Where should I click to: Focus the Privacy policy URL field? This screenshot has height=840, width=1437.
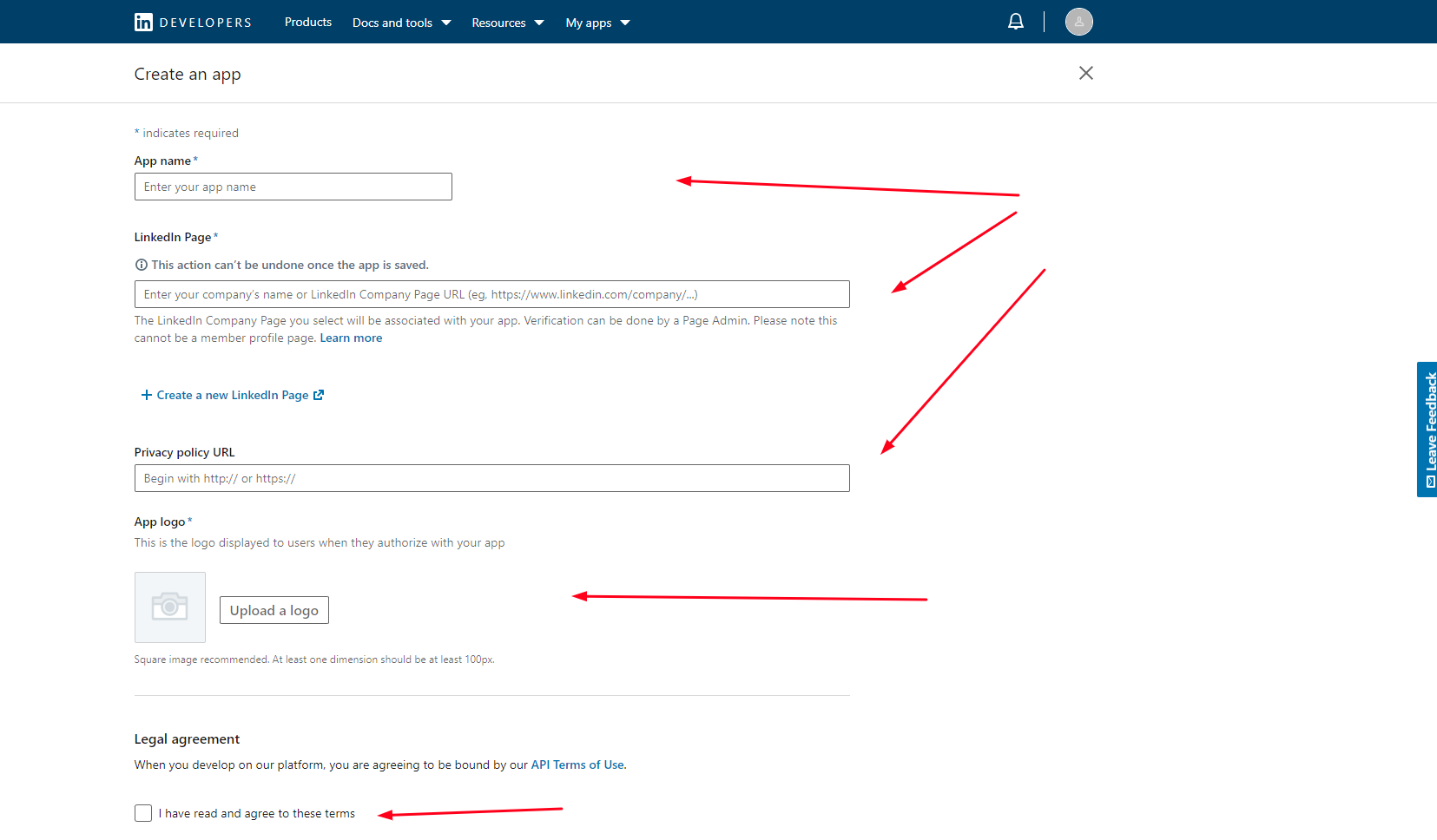click(491, 478)
